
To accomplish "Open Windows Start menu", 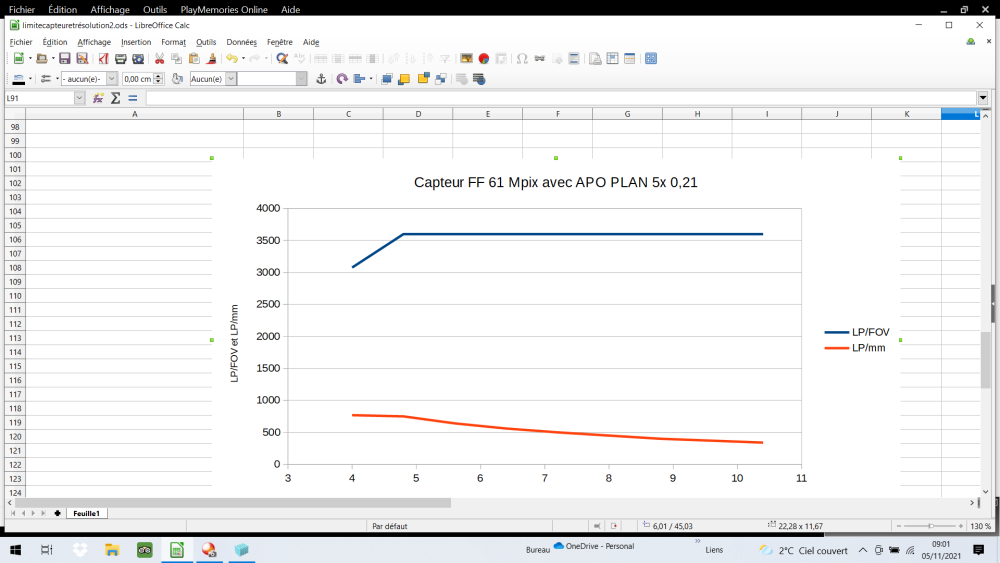I will coord(15,550).
